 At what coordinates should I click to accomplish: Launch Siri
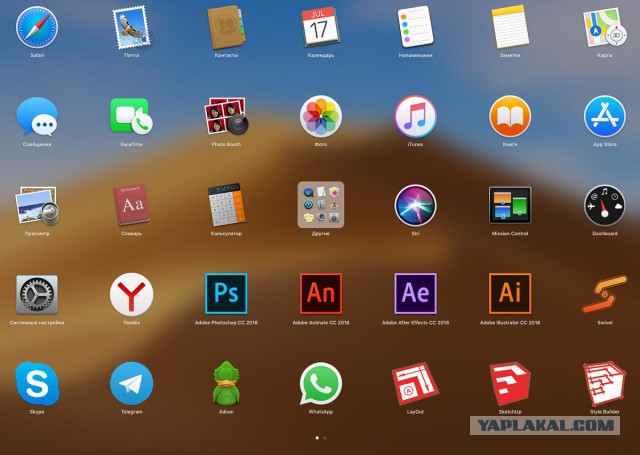[415, 206]
